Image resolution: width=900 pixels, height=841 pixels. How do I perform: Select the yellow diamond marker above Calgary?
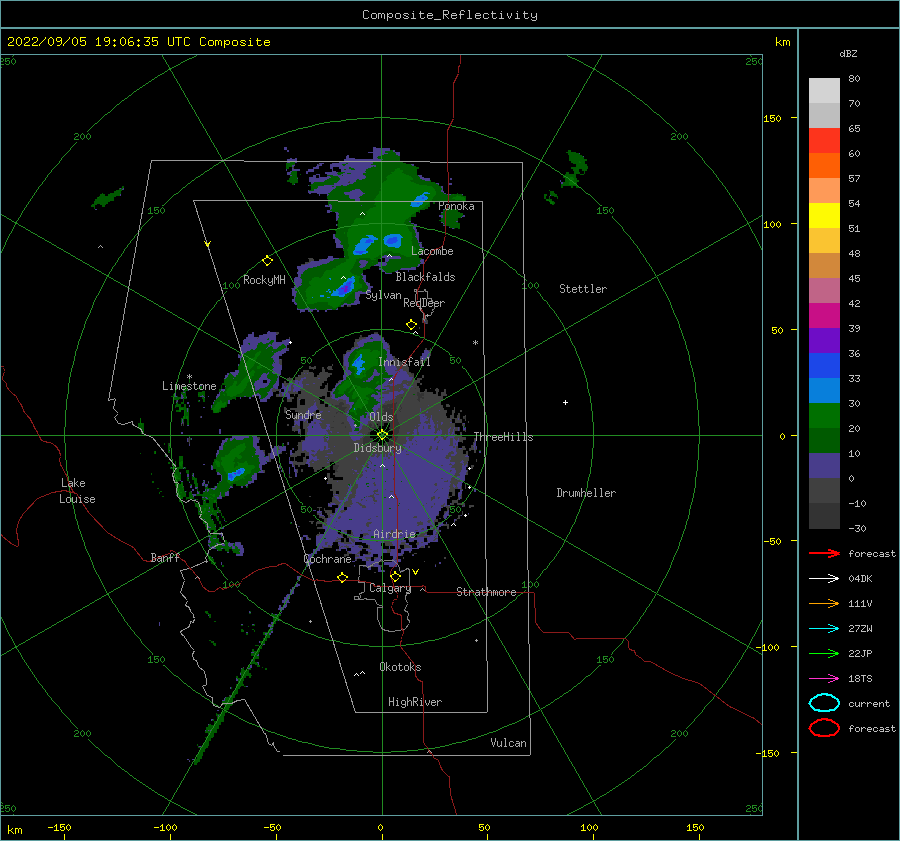[x=395, y=576]
